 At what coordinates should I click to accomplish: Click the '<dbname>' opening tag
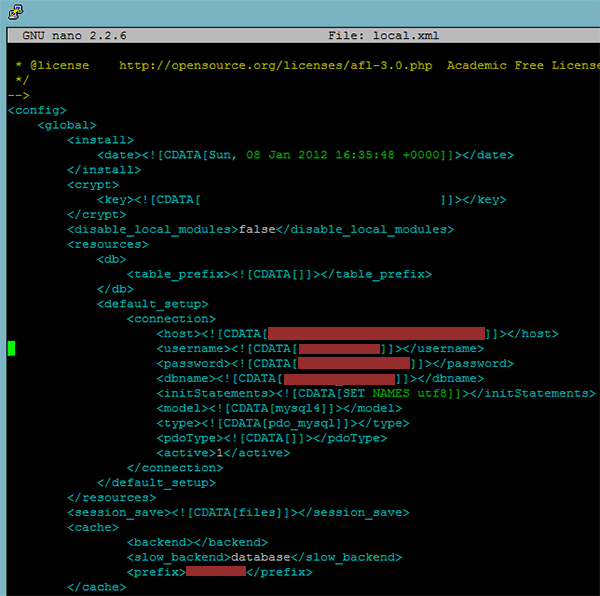tap(186, 379)
